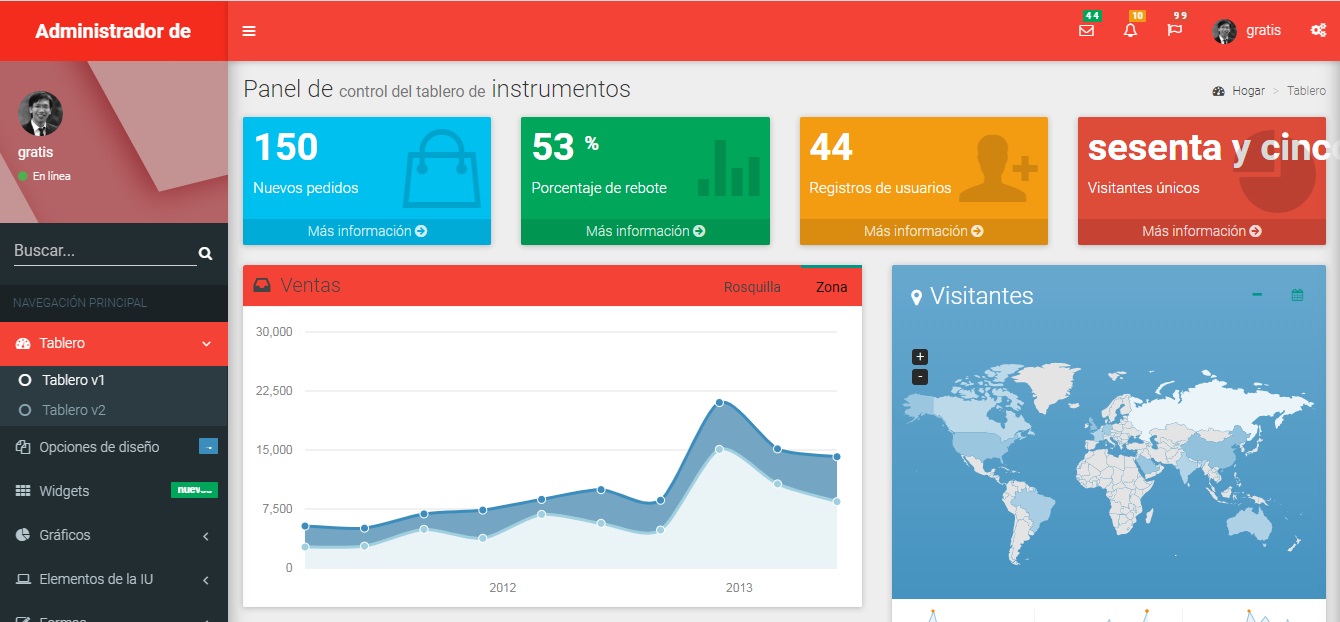Select Tablero v2 in sidebar

tap(73, 410)
